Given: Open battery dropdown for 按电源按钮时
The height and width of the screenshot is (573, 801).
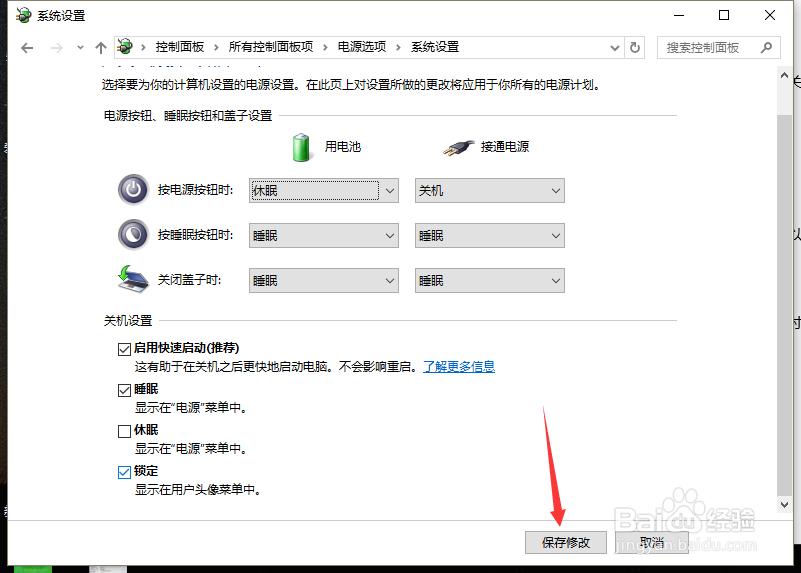Looking at the screenshot, I should [324, 190].
